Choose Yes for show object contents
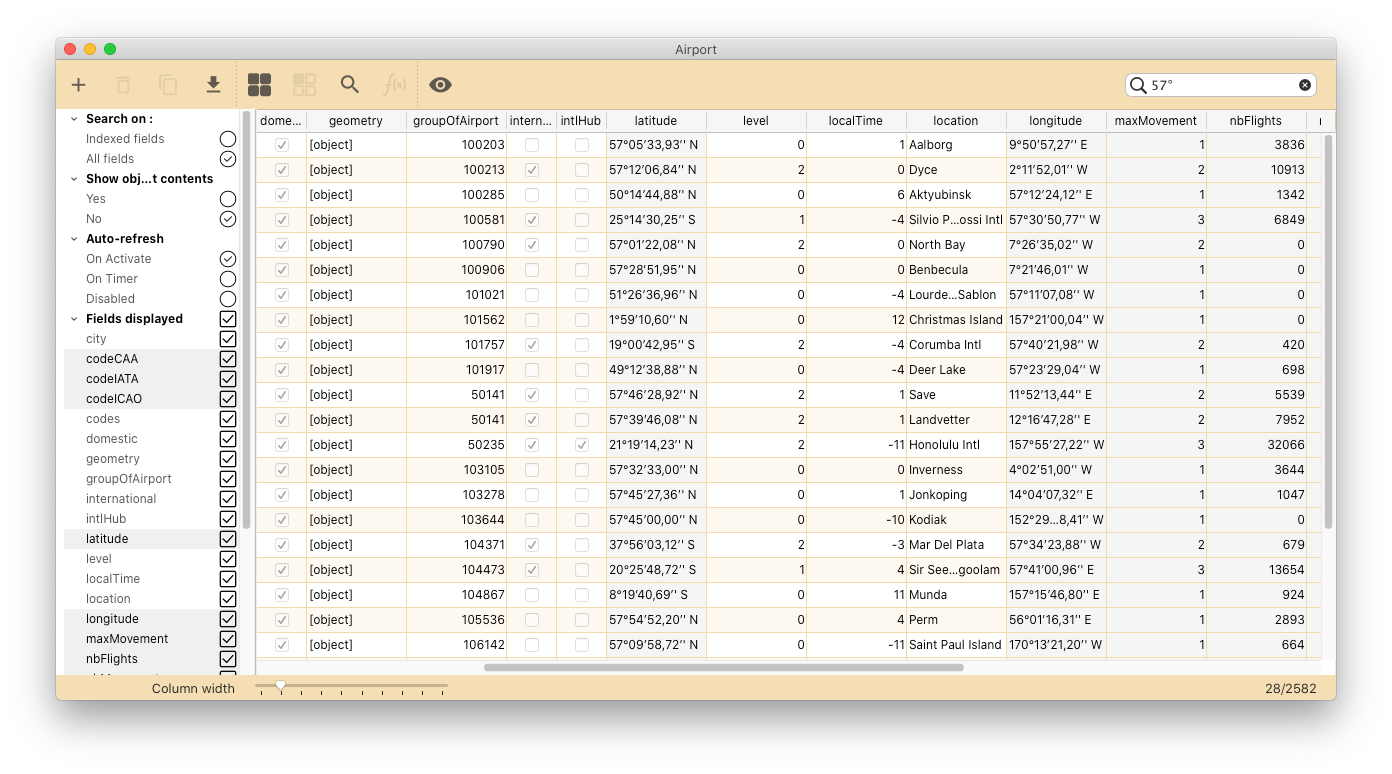Screen dimensions: 1392x774 click(x=228, y=199)
